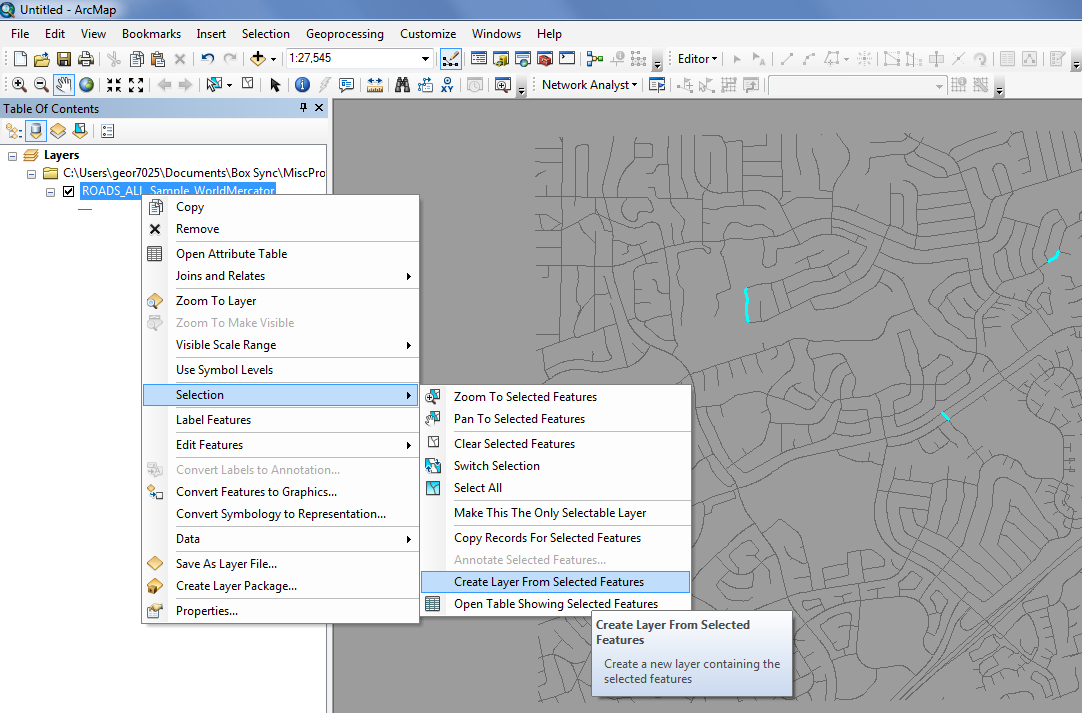The height and width of the screenshot is (713, 1082).
Task: Click the Go To XY tool
Action: pos(447,84)
